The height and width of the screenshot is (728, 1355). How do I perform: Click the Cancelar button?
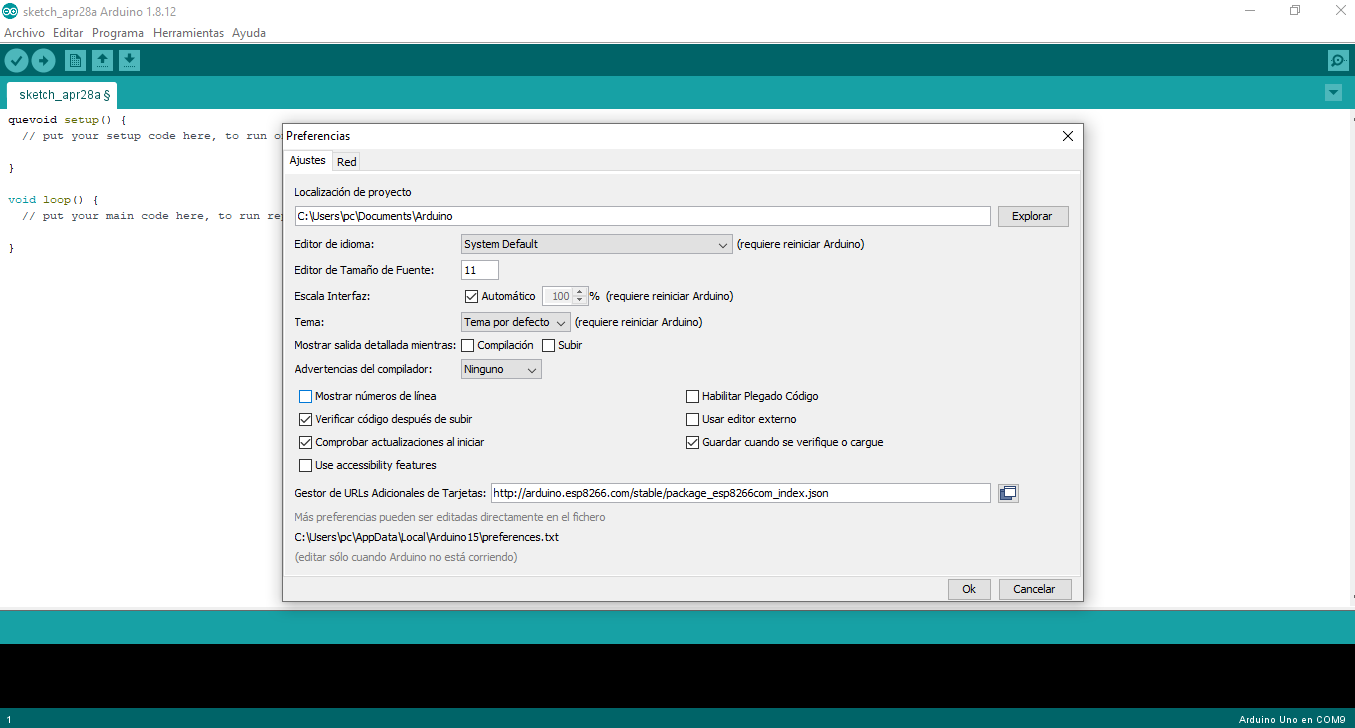(x=1034, y=589)
